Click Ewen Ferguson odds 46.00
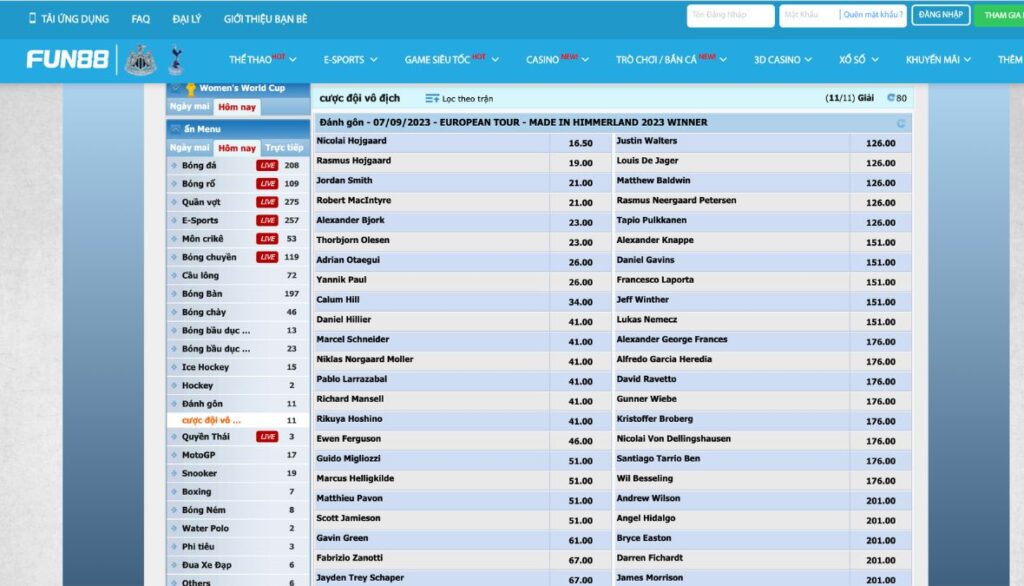 point(580,441)
